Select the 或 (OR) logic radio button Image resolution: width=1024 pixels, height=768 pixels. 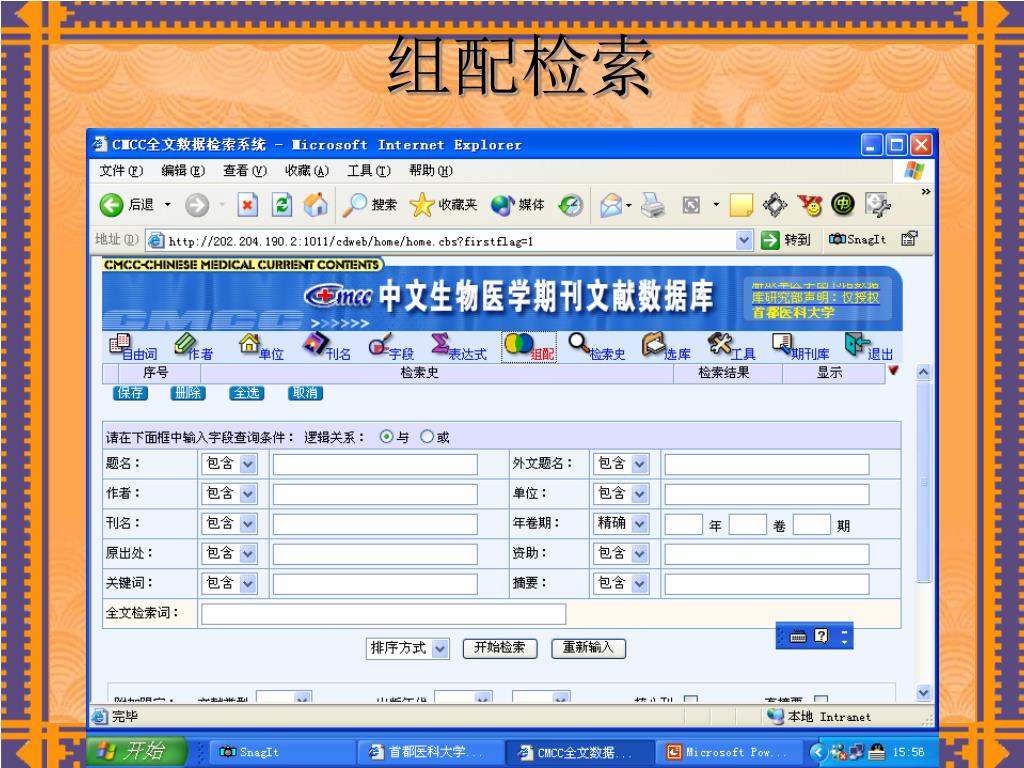coord(426,437)
